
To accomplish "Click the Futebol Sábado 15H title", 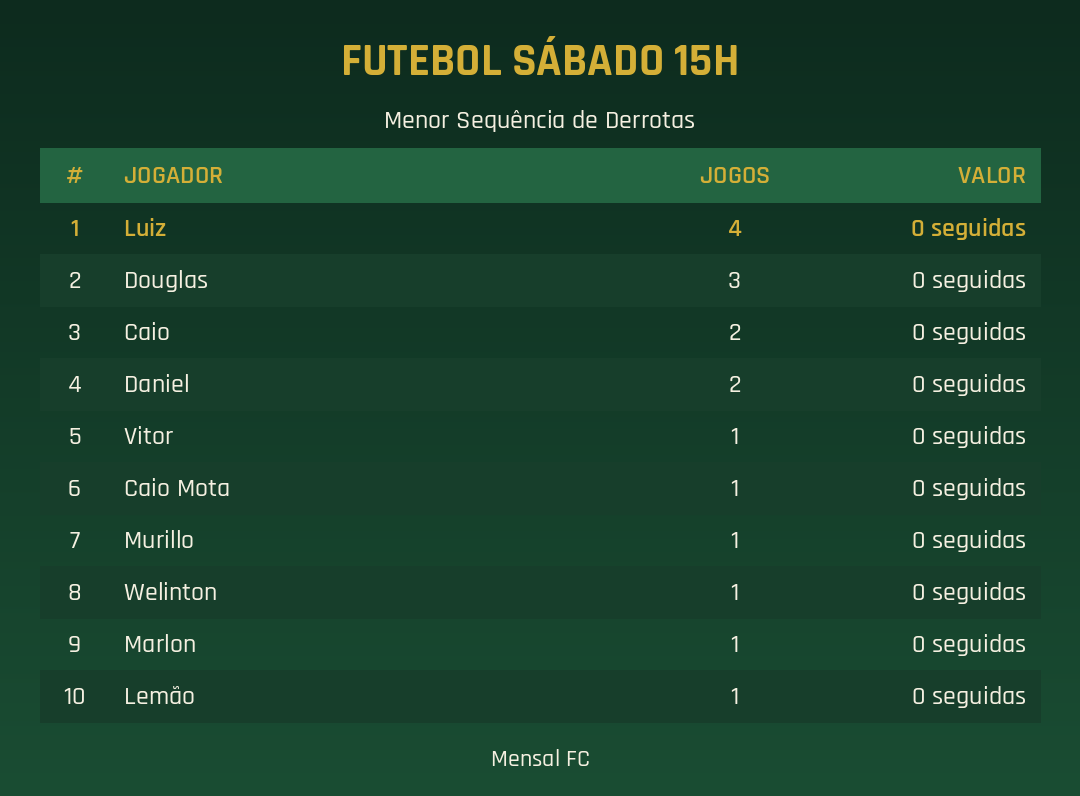I will pyautogui.click(x=540, y=61).
